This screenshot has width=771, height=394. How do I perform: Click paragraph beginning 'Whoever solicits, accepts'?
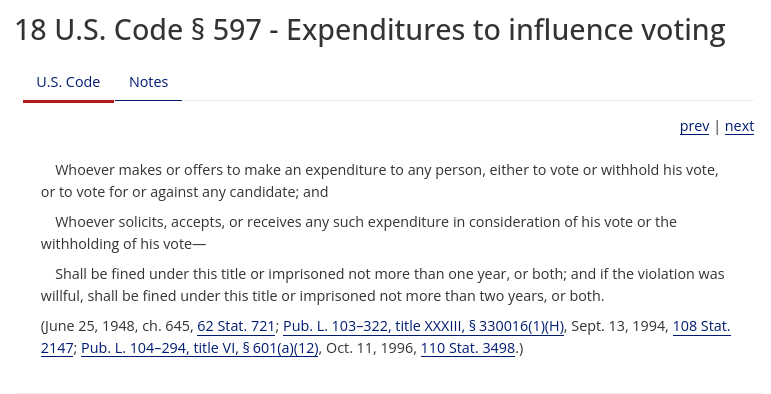[359, 233]
